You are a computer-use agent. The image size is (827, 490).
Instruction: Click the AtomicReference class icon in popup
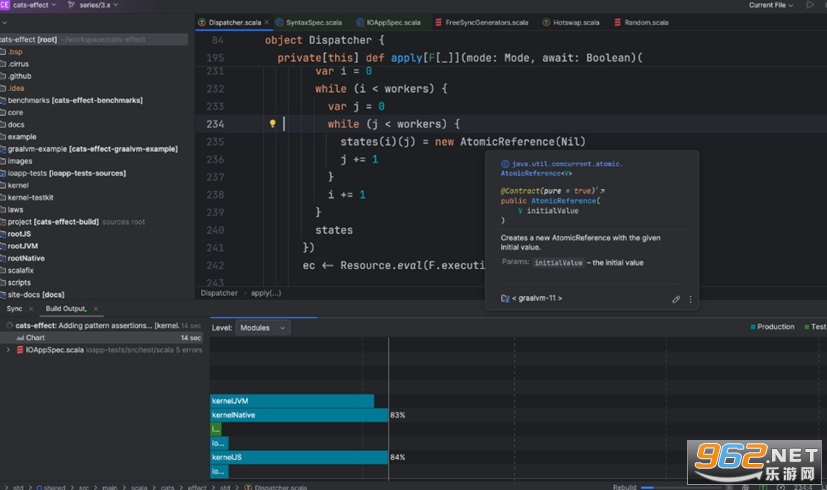(505, 164)
